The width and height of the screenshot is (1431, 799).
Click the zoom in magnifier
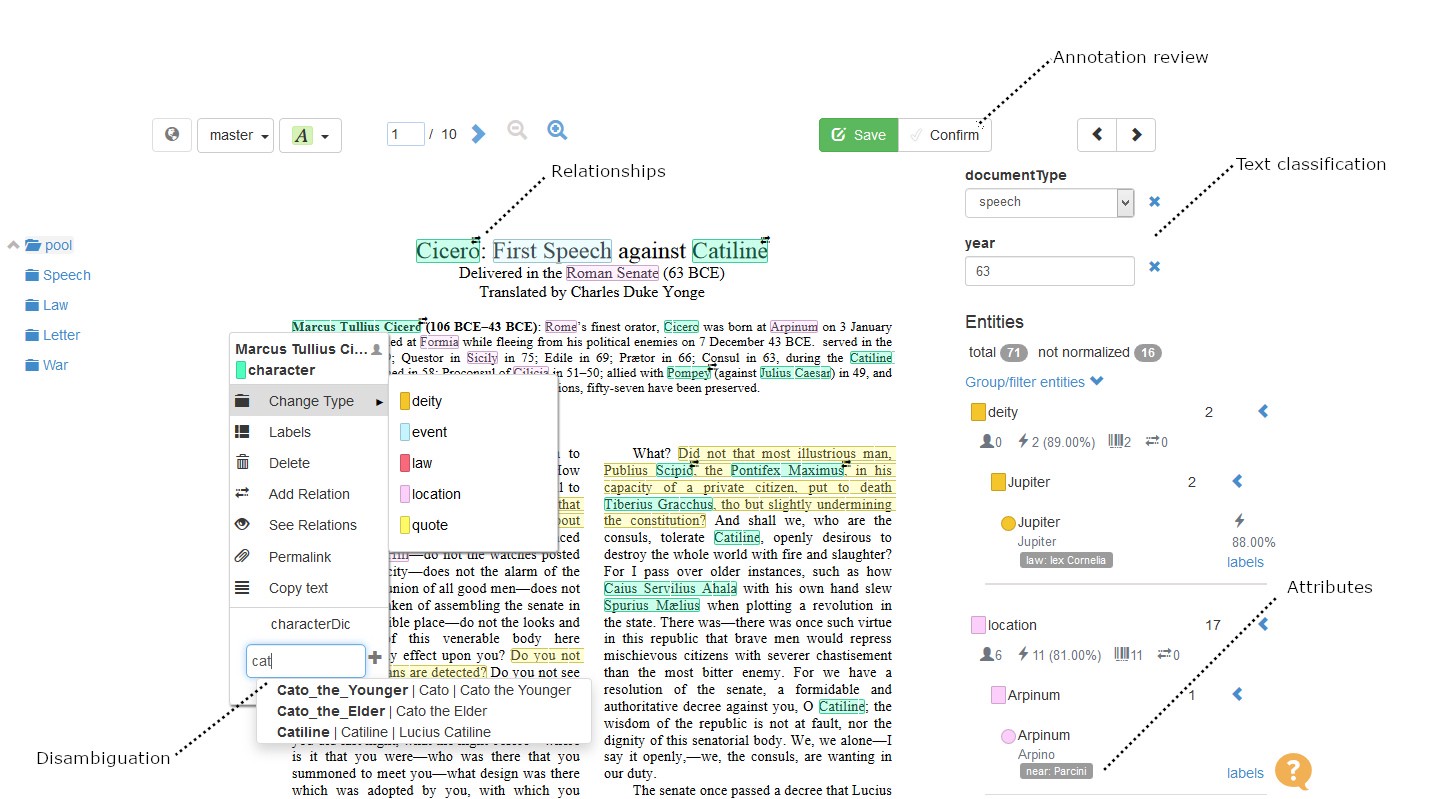tap(557, 130)
